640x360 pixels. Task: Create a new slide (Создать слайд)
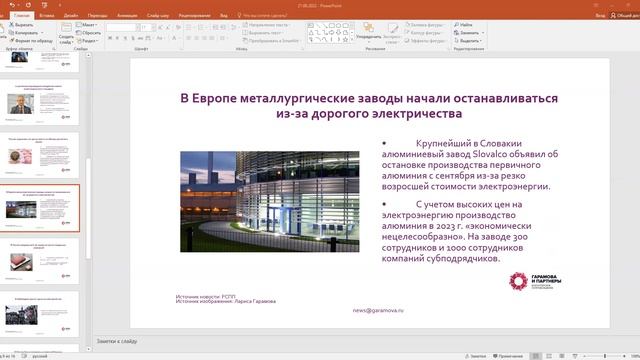tap(66, 33)
